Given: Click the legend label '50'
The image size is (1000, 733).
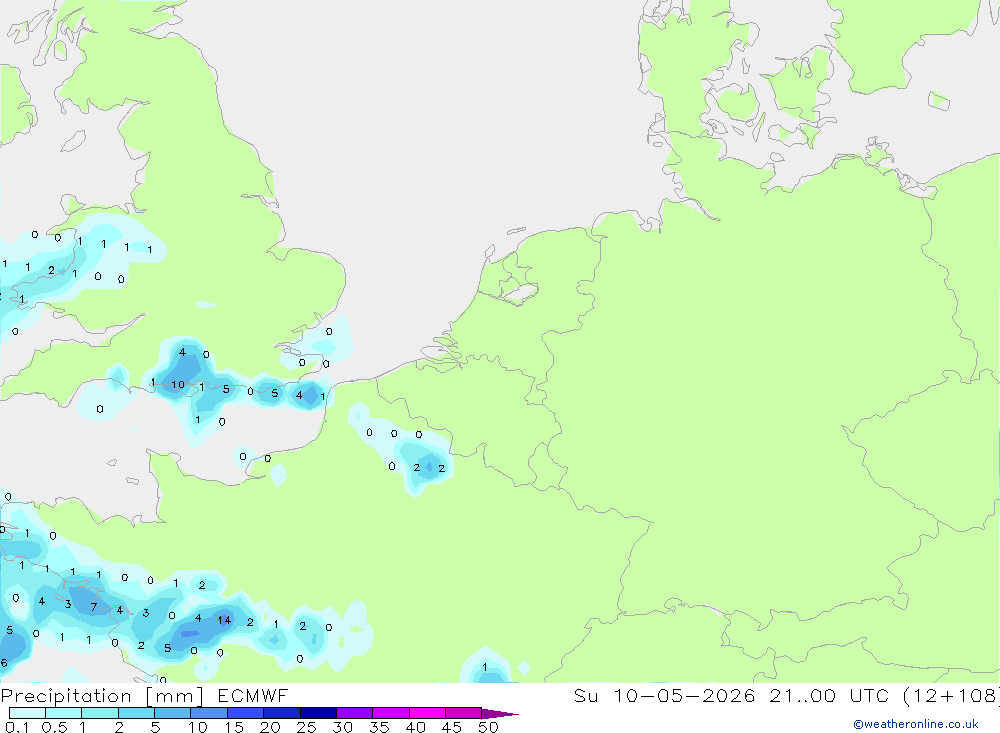Looking at the screenshot, I should [x=489, y=727].
